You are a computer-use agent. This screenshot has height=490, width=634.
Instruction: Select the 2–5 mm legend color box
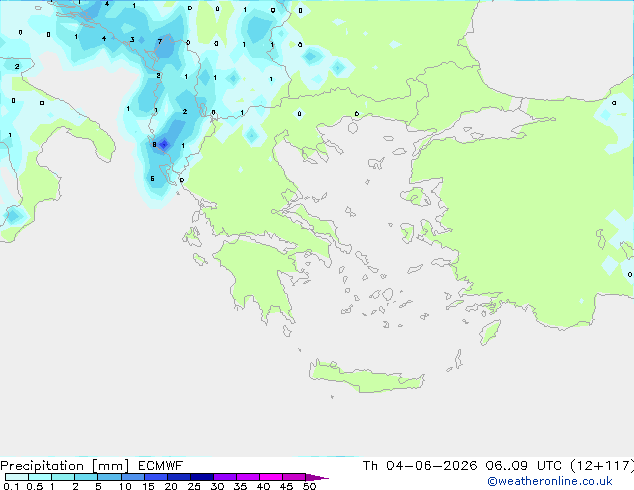(x=86, y=477)
